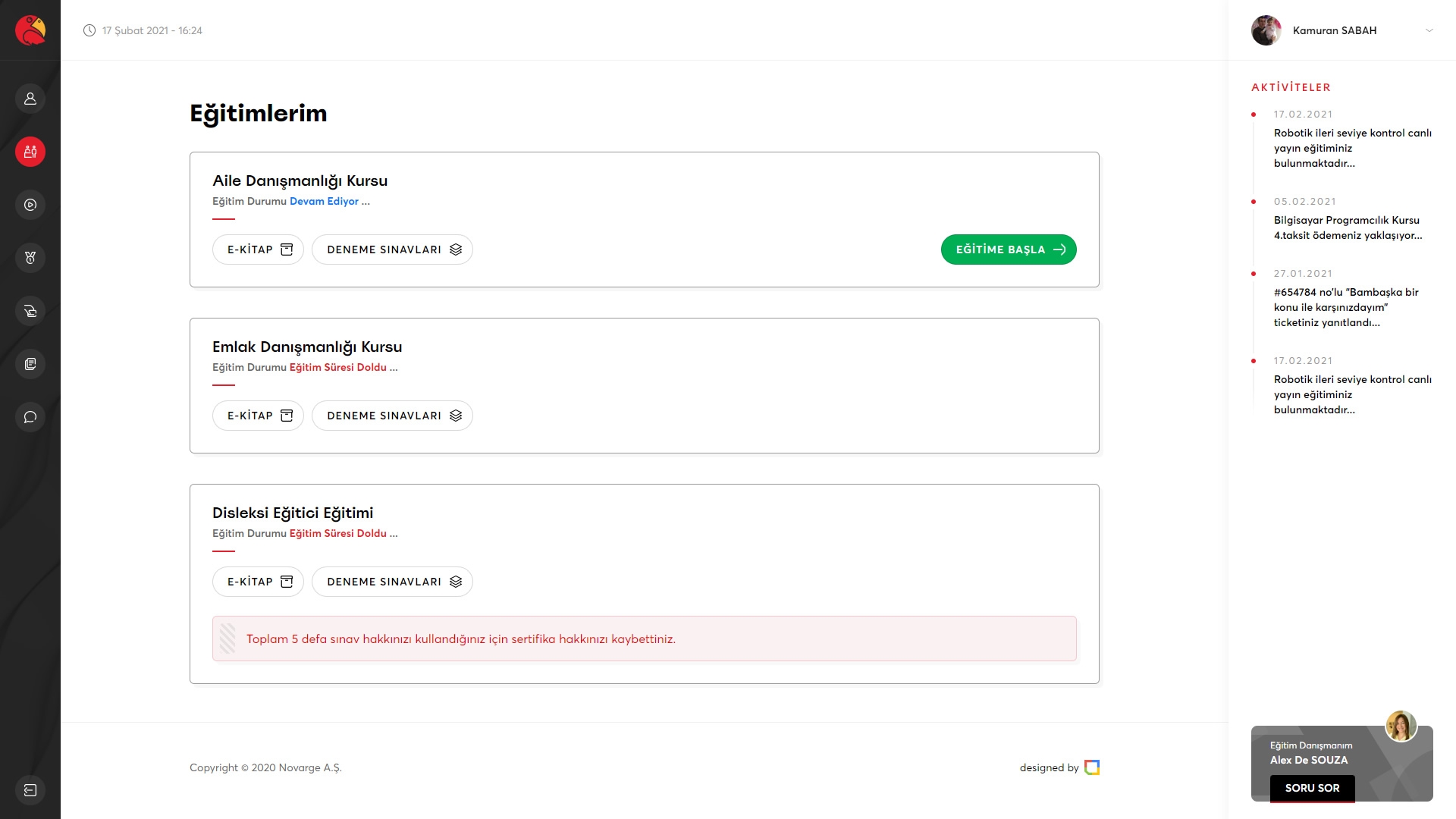Open the Bilgisayar Programcılık Kursu payment activity
This screenshot has height=819, width=1456.
[x=1348, y=227]
